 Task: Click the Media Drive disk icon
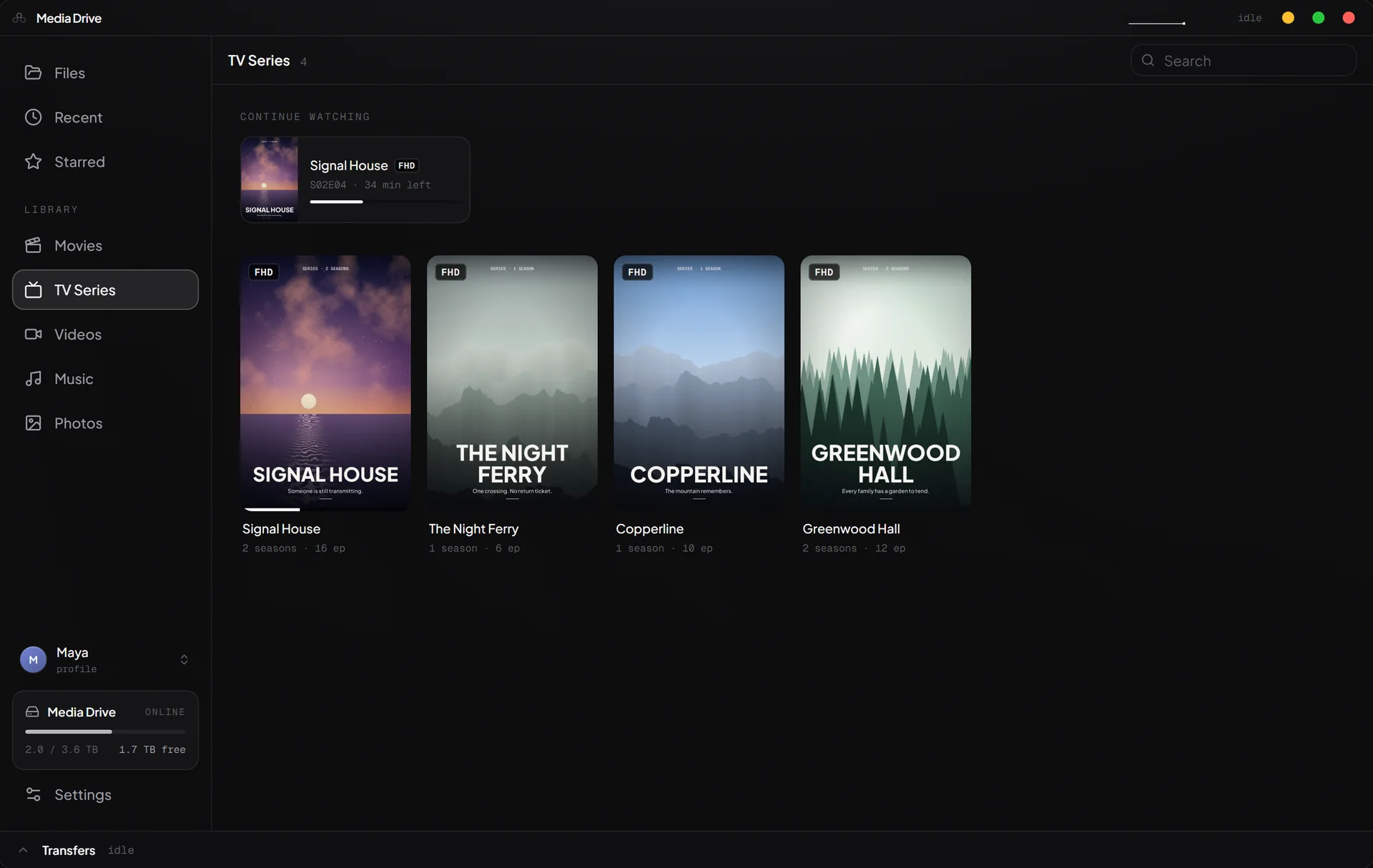pos(32,711)
